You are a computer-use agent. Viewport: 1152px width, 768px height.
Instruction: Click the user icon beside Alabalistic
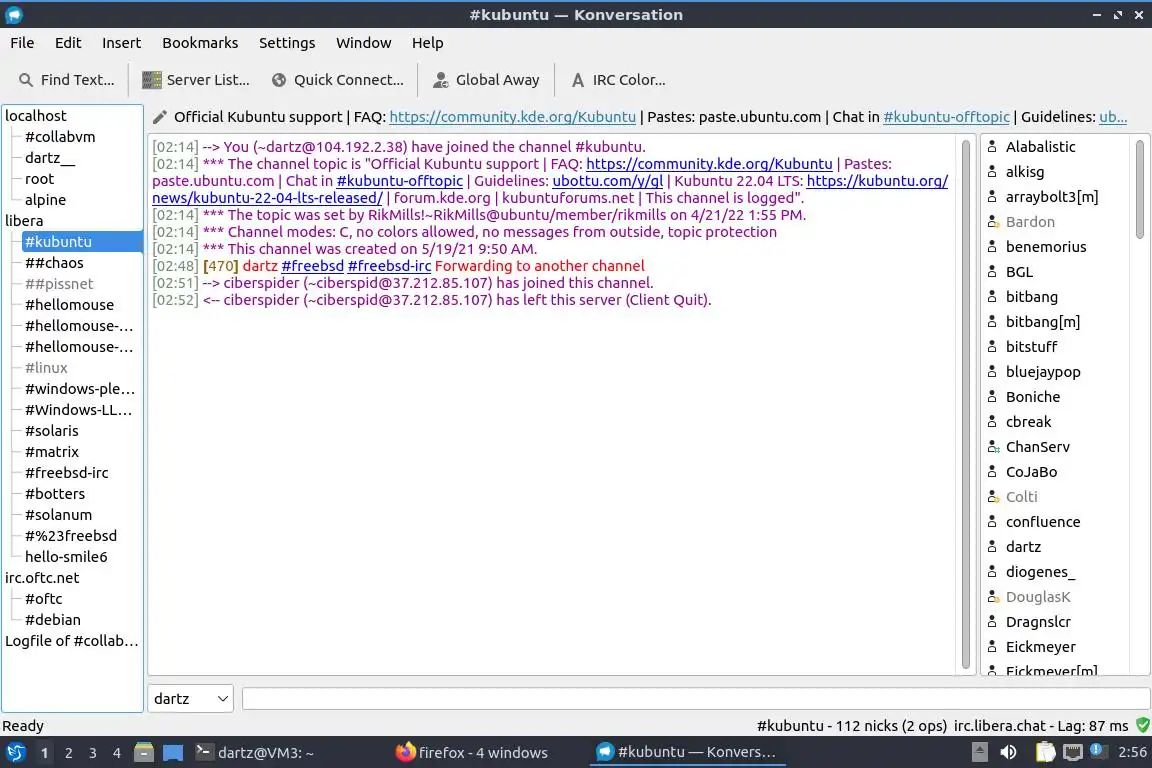click(x=993, y=147)
